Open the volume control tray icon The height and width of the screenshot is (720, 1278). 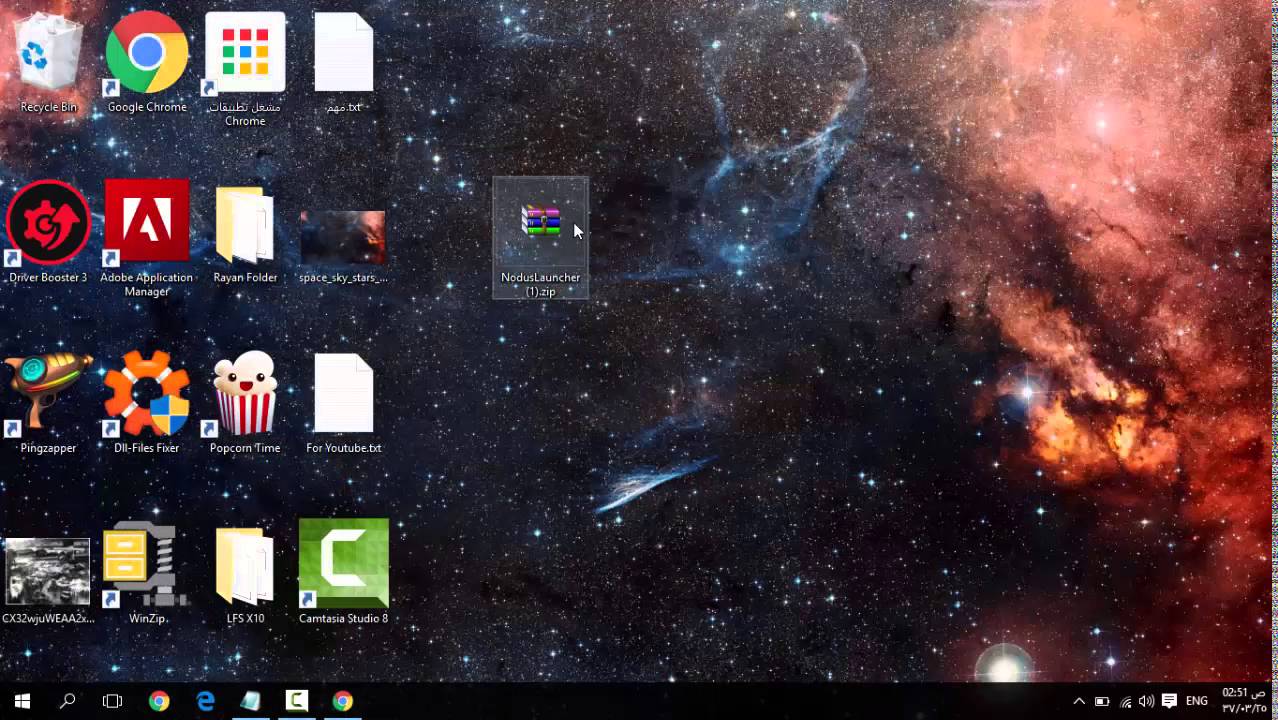[1146, 701]
